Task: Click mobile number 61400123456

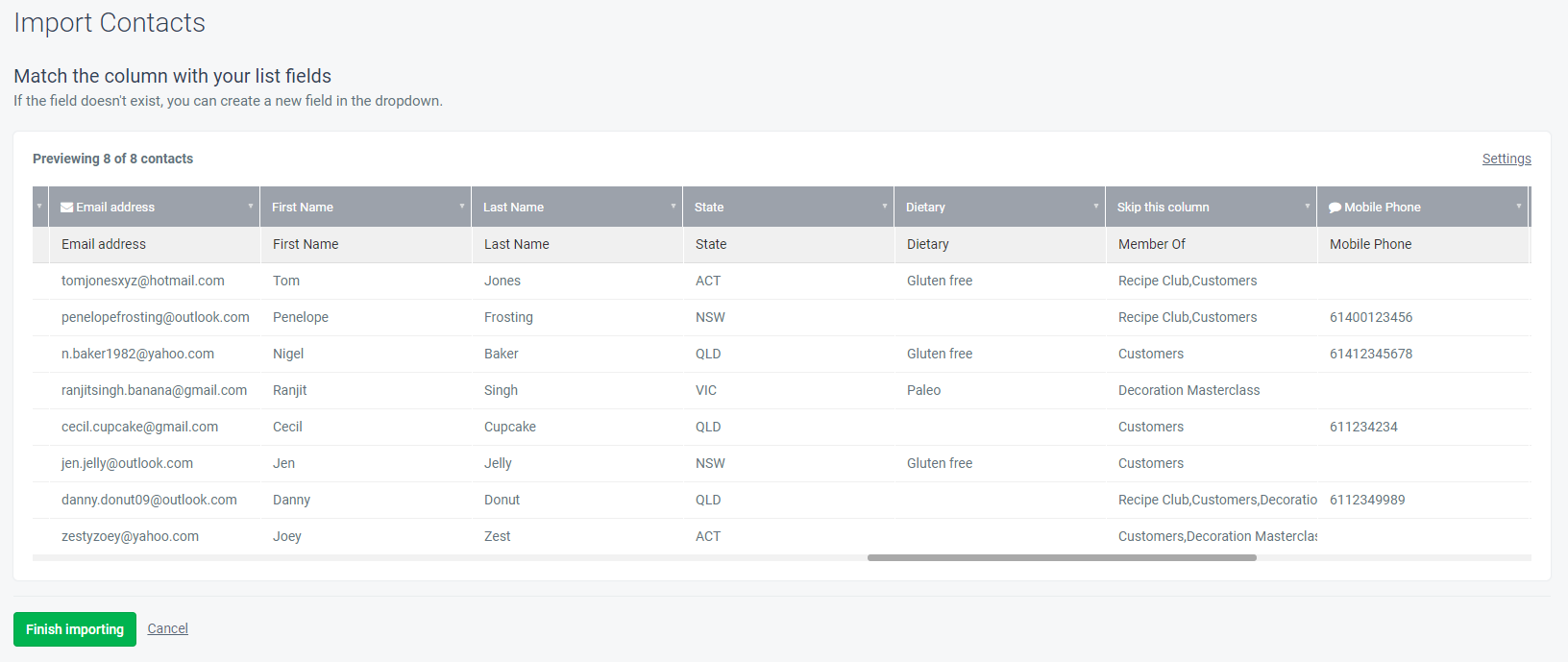Action: [x=1371, y=317]
